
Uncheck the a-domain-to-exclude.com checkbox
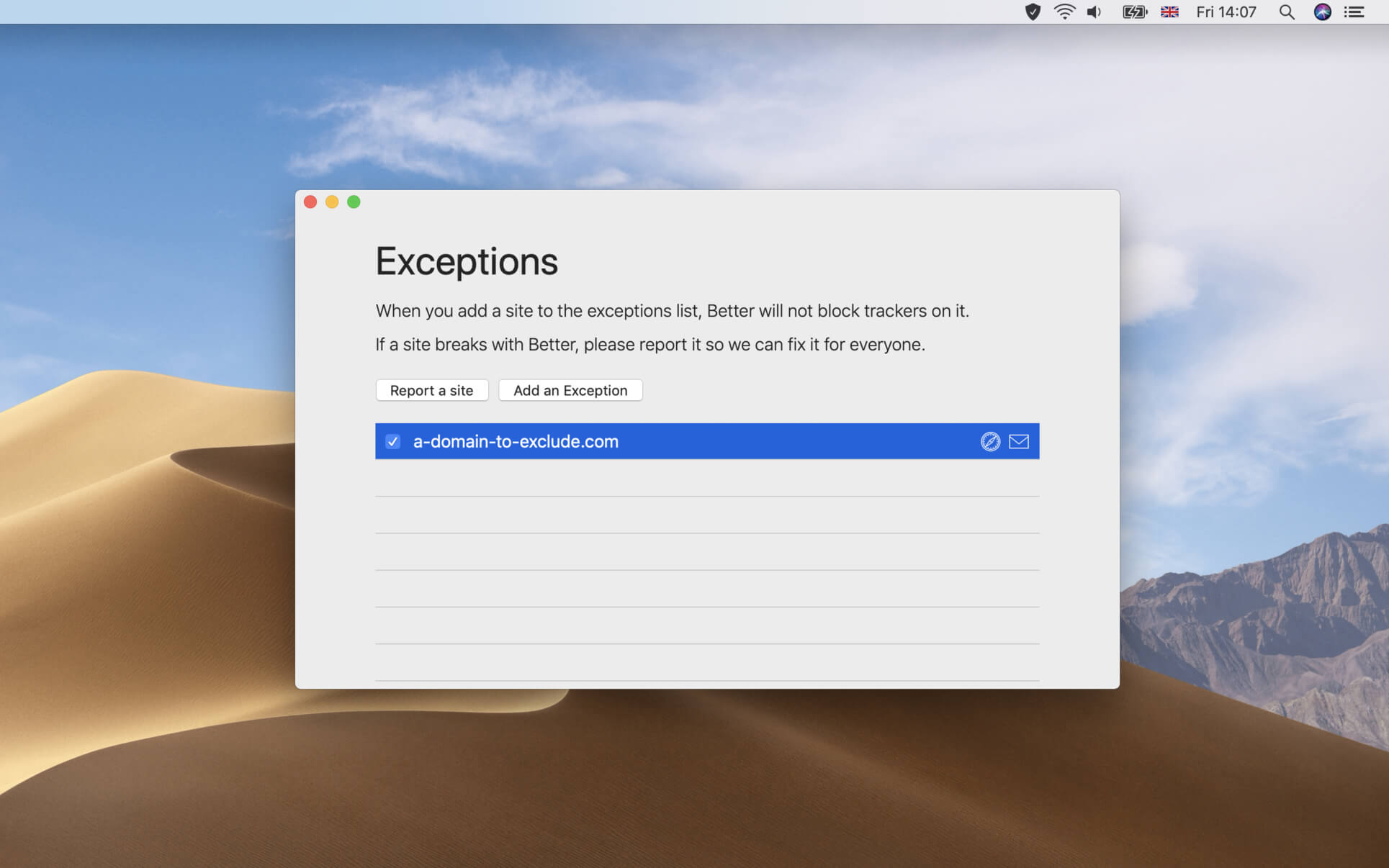point(392,441)
